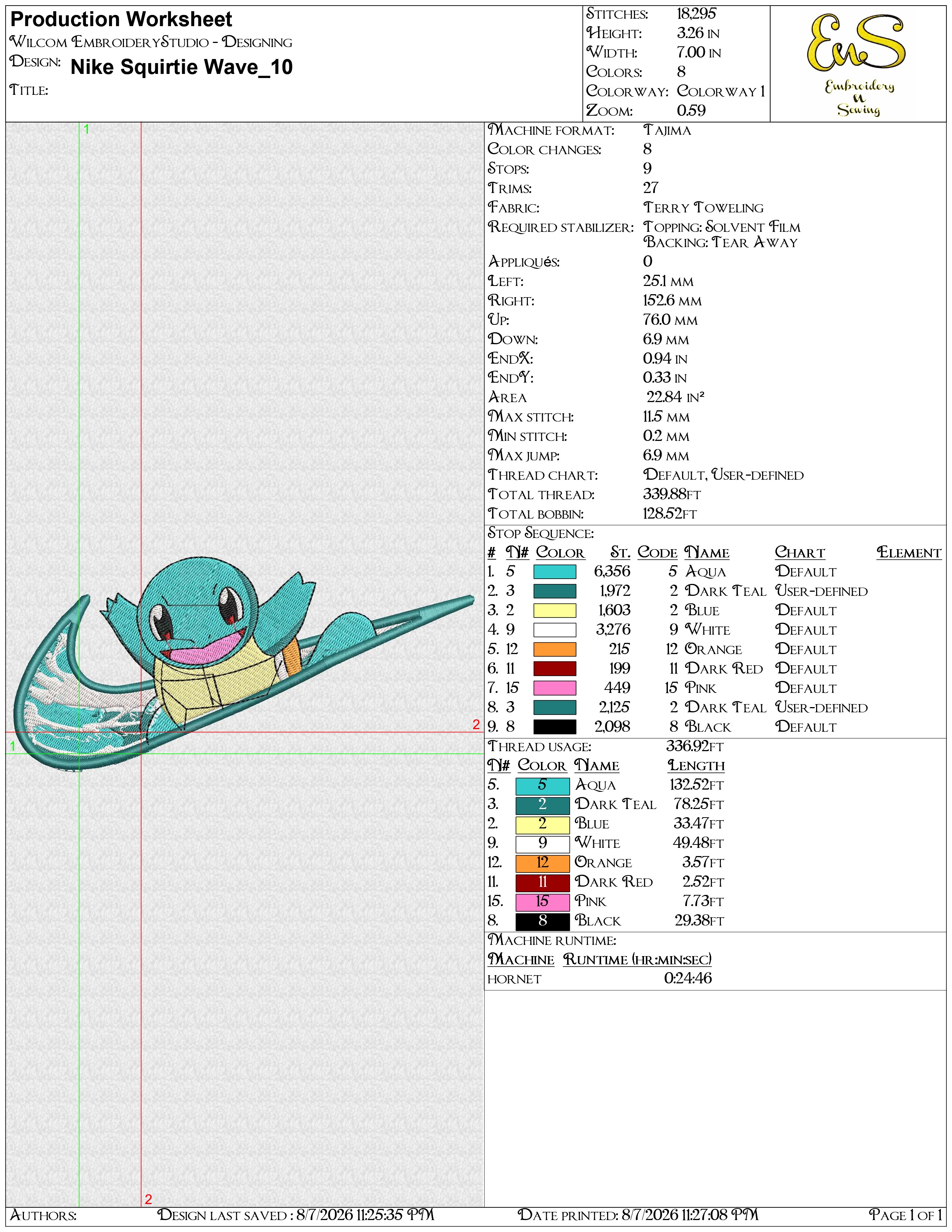
Task: Click the White swatch in Thread Usage
Action: (x=542, y=844)
